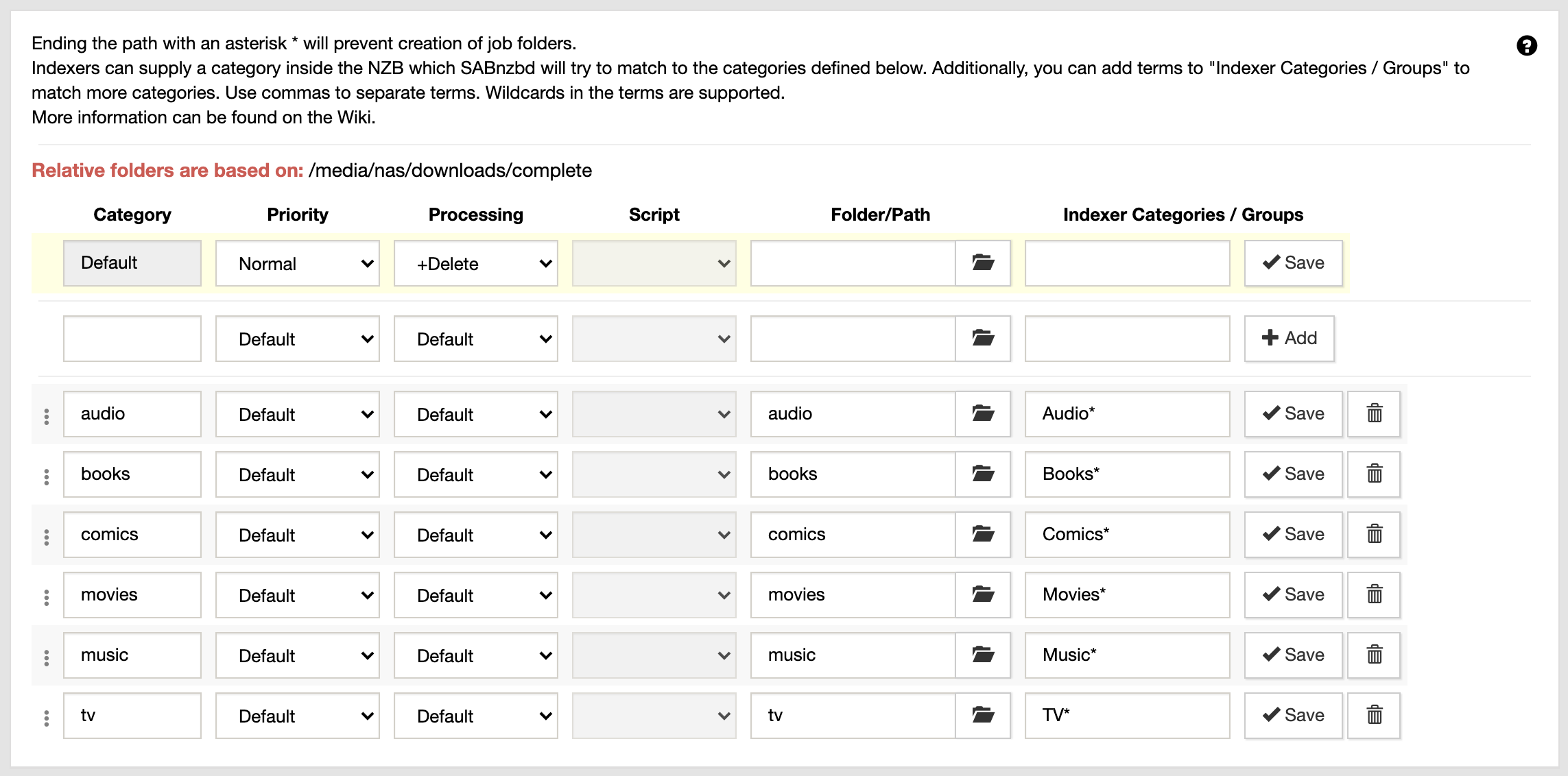The width and height of the screenshot is (1568, 776).
Task: Save the Default category settings
Action: (x=1293, y=263)
